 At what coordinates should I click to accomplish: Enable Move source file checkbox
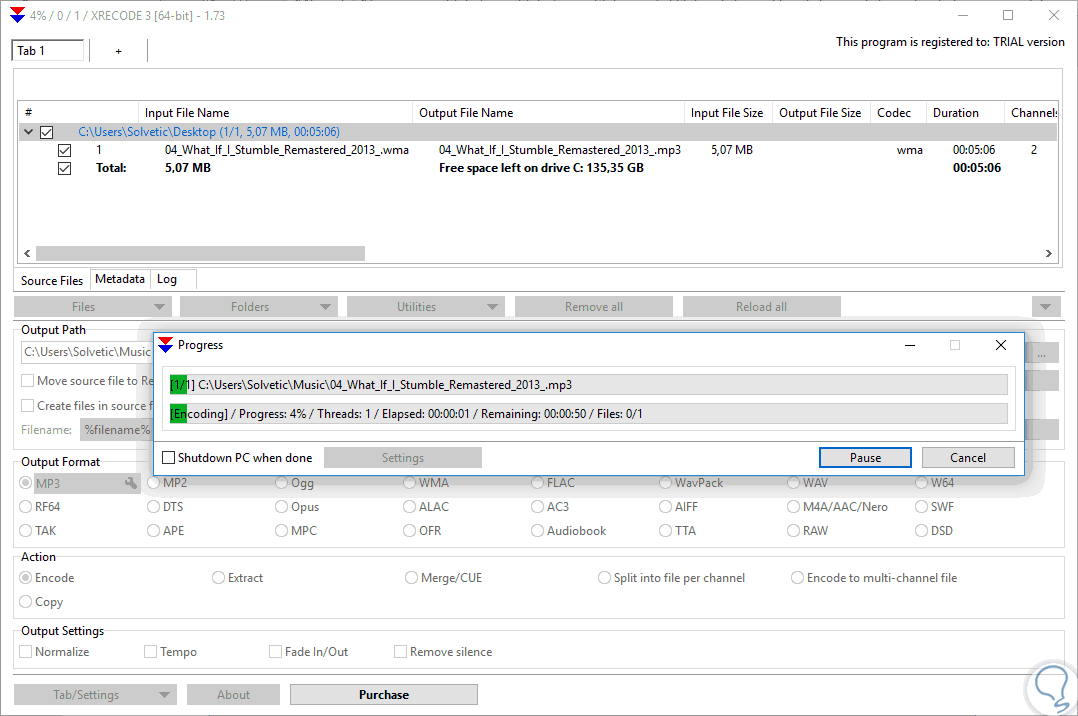(x=28, y=380)
